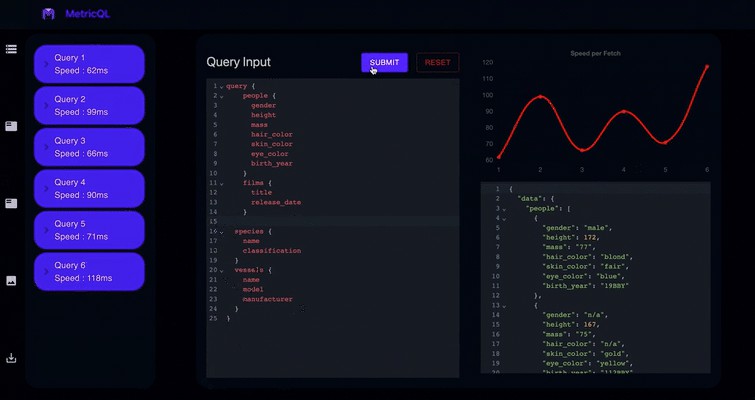
Task: Fold the species block at line 16
Action: 222,231
